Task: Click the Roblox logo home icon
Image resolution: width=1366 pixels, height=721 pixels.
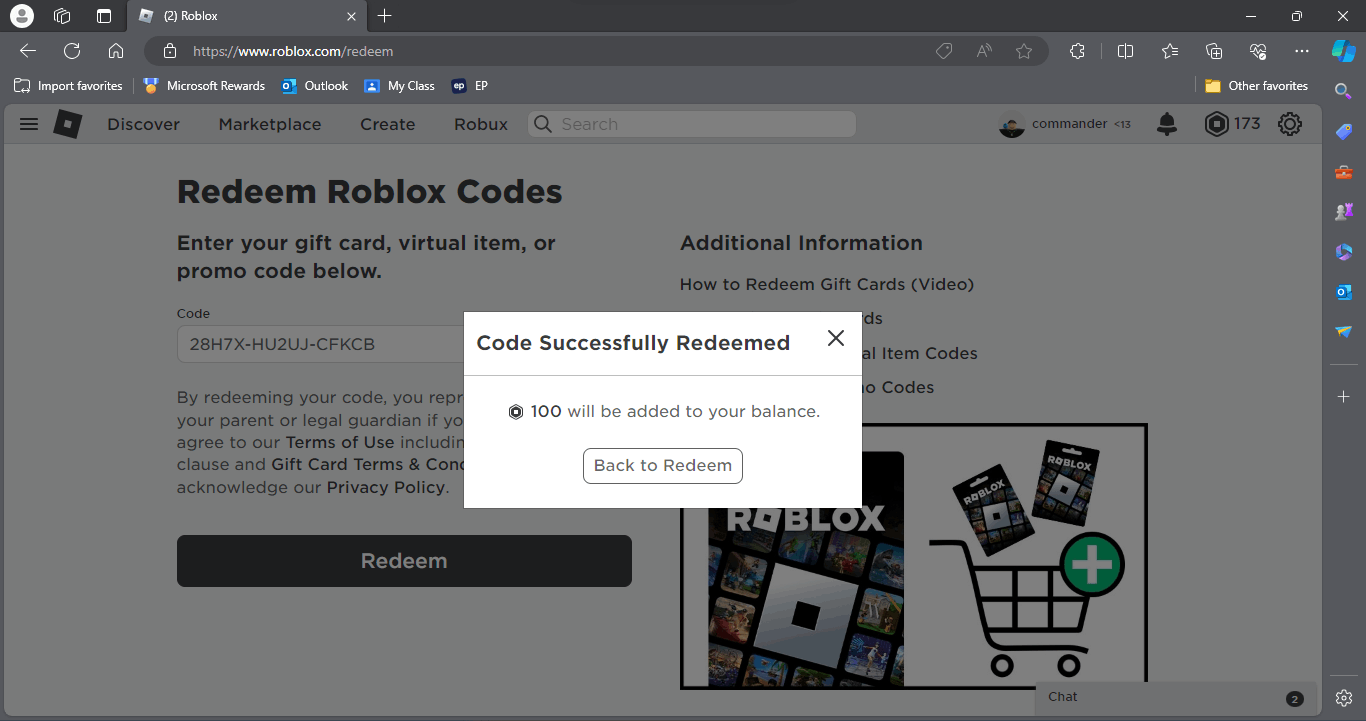Action: [x=68, y=124]
